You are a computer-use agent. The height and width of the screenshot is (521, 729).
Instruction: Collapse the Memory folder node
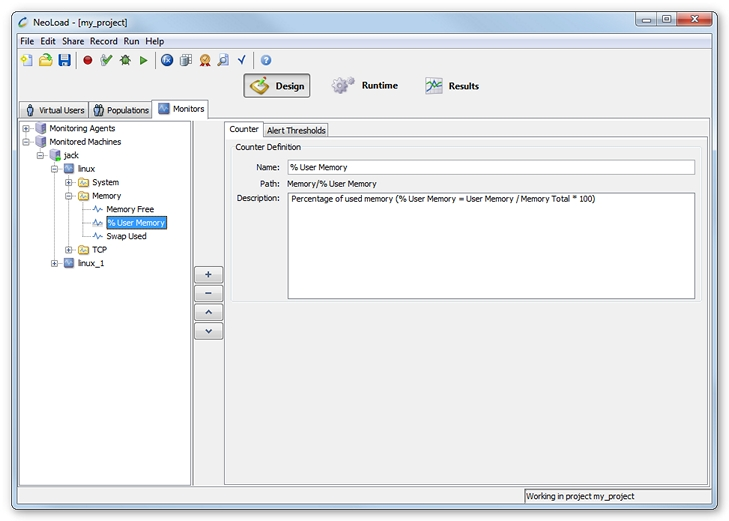(x=69, y=196)
